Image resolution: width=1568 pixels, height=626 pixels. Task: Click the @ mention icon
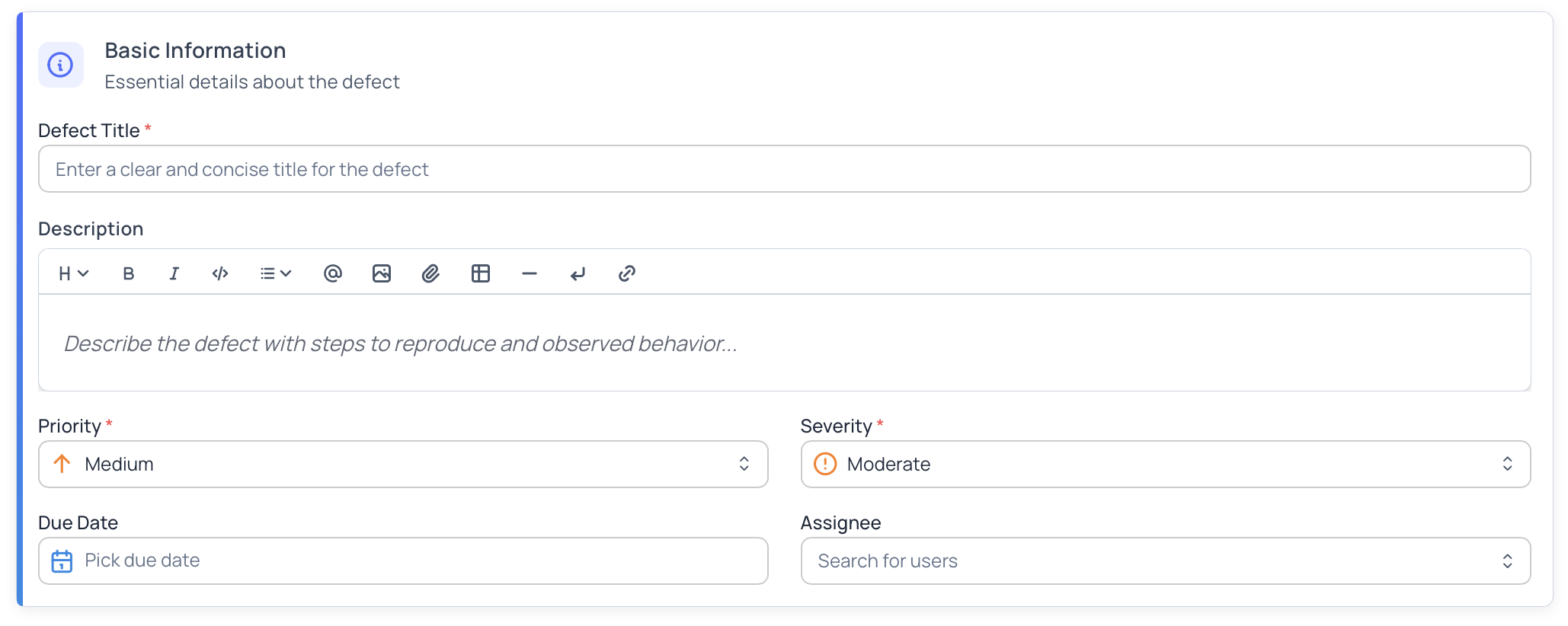pyautogui.click(x=332, y=273)
